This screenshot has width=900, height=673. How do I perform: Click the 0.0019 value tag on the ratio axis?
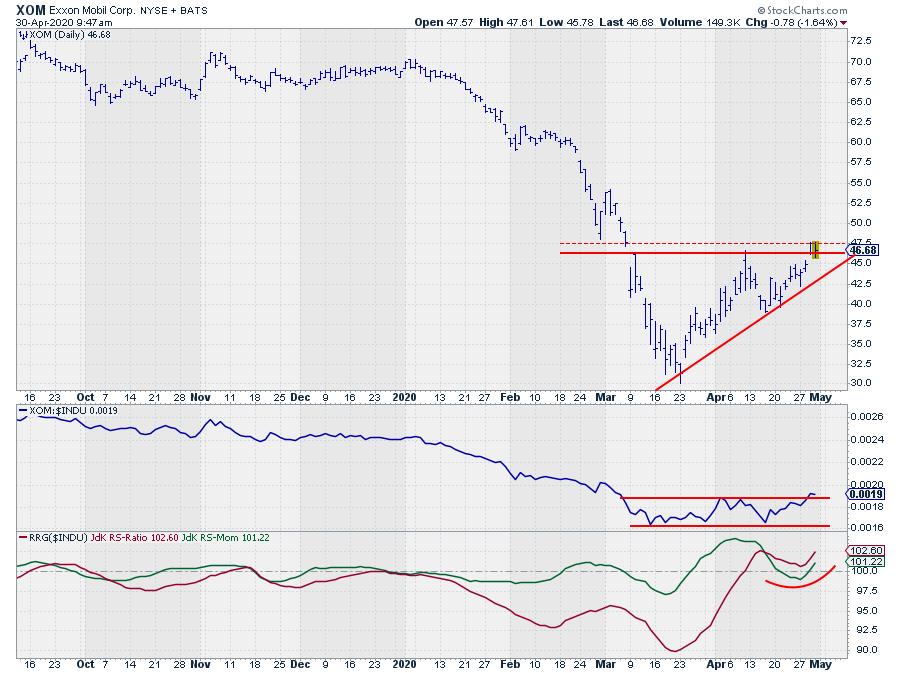coord(866,495)
